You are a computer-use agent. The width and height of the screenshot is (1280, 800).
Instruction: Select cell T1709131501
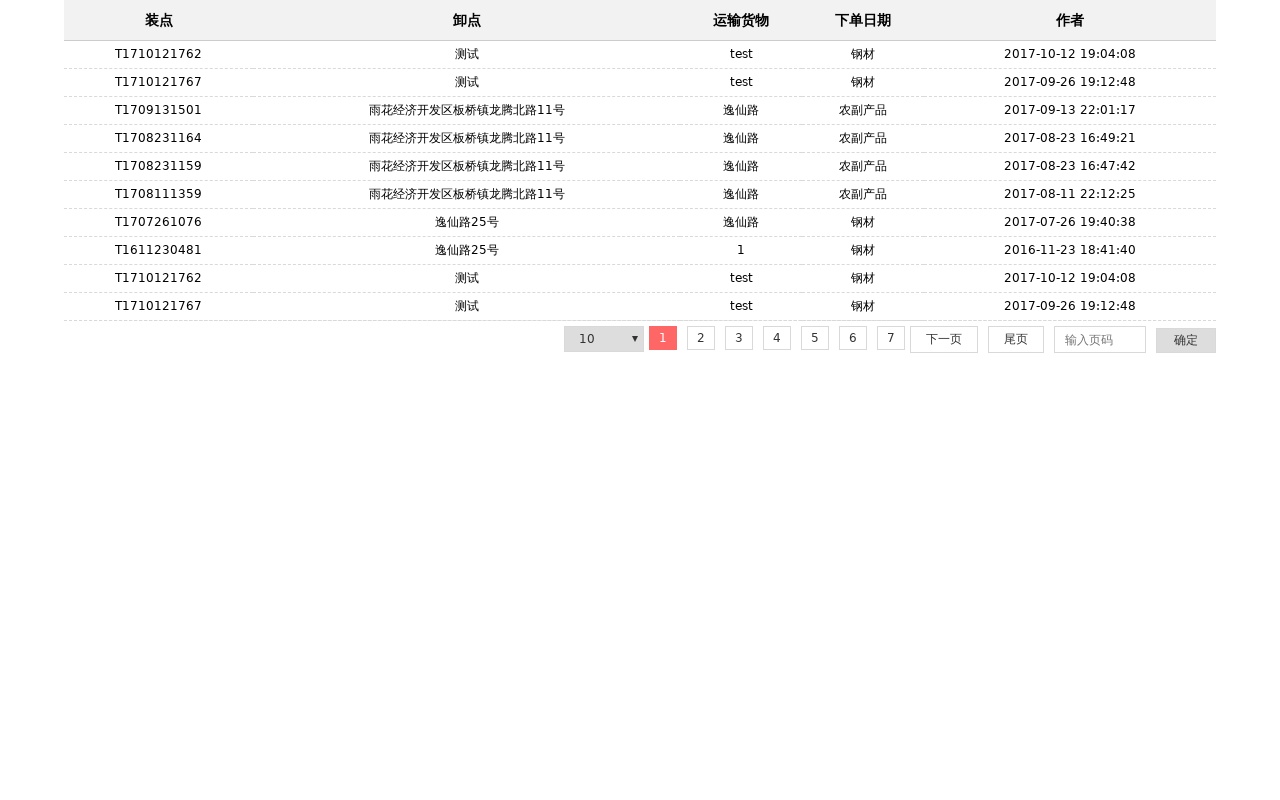(x=158, y=110)
